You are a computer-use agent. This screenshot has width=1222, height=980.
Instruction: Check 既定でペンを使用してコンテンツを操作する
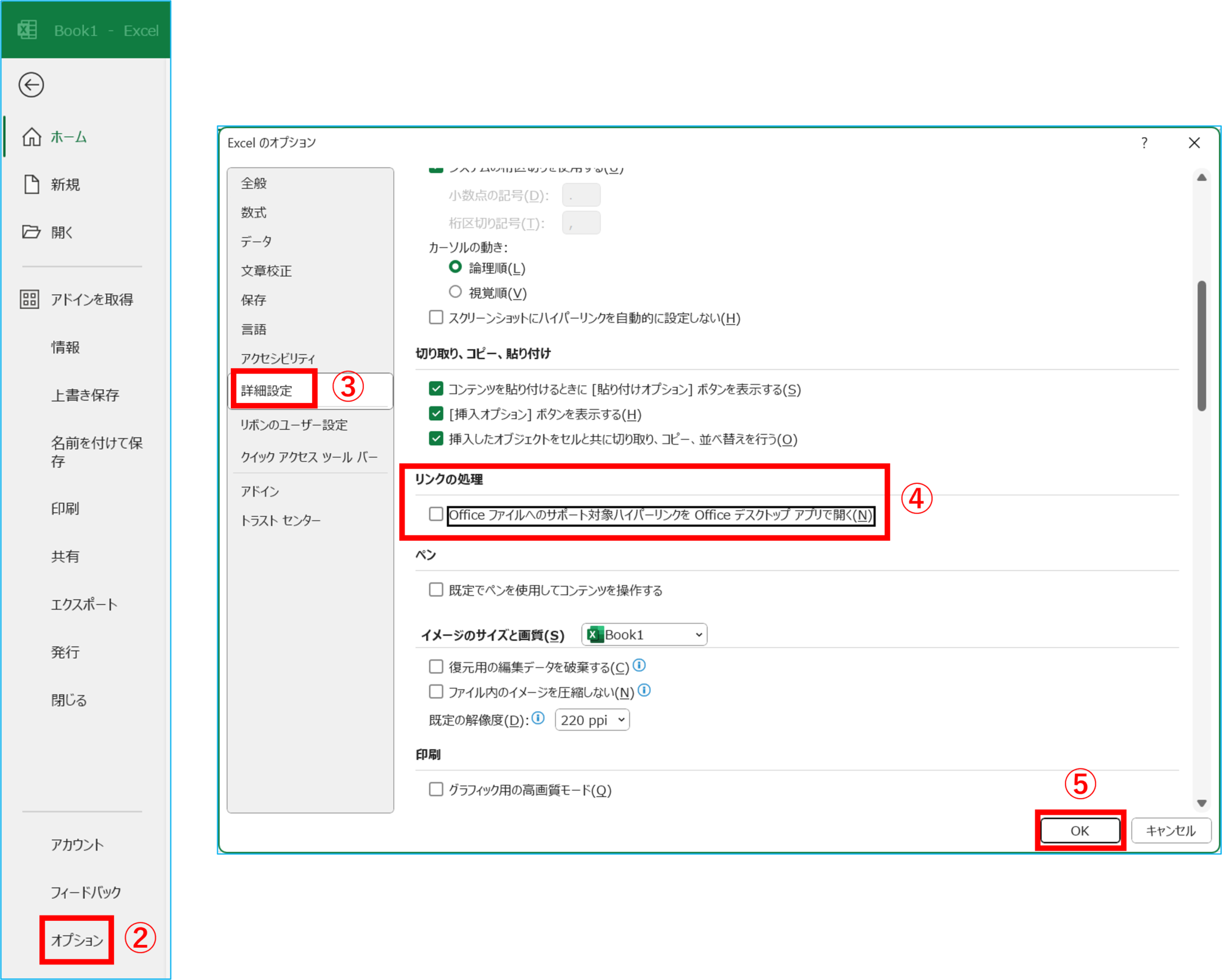(x=436, y=590)
